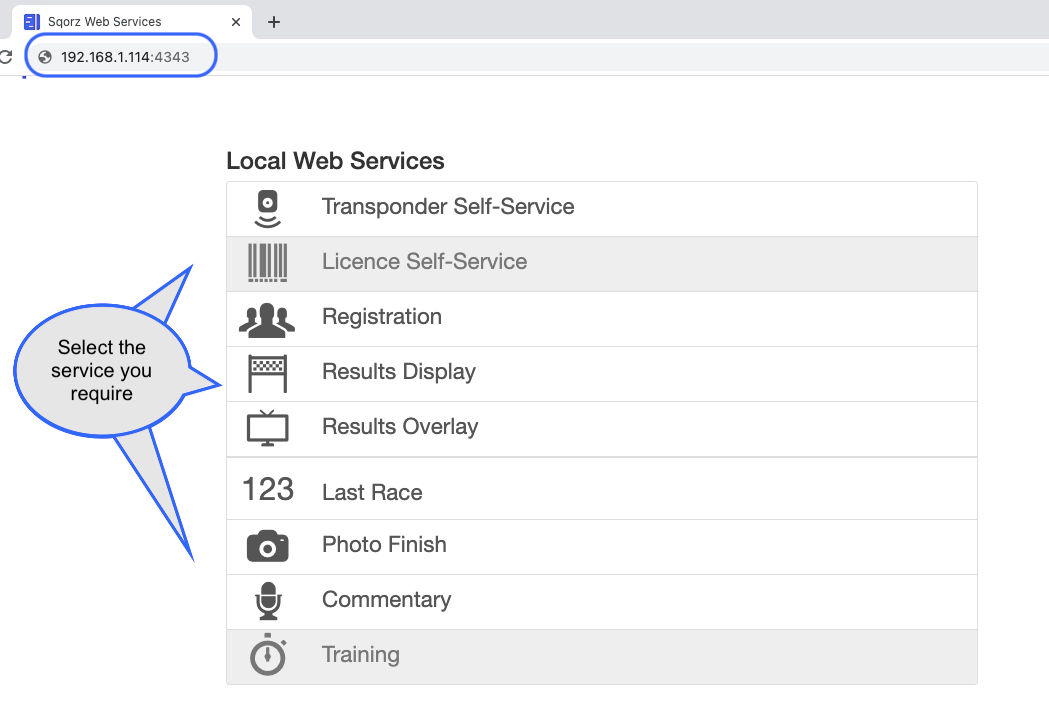Click the 123 Last Race icon
Image resolution: width=1049 pixels, height=715 pixels.
click(268, 489)
